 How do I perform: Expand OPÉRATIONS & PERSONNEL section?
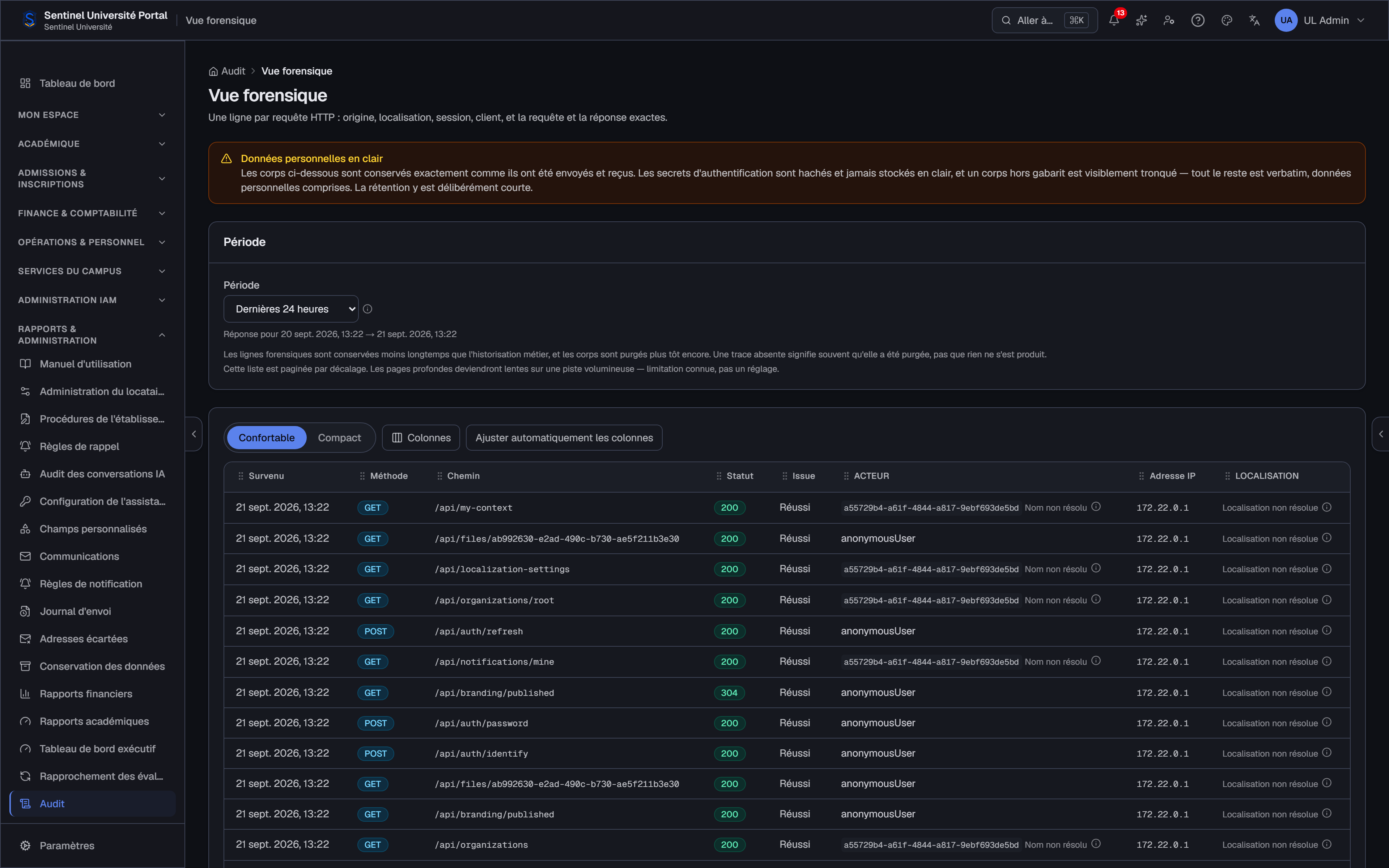click(92, 242)
